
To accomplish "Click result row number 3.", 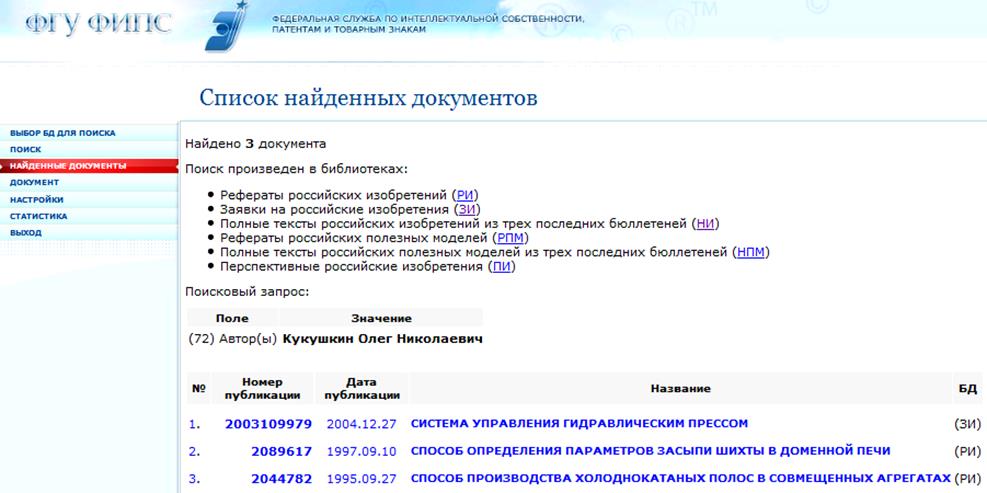I will [x=195, y=479].
